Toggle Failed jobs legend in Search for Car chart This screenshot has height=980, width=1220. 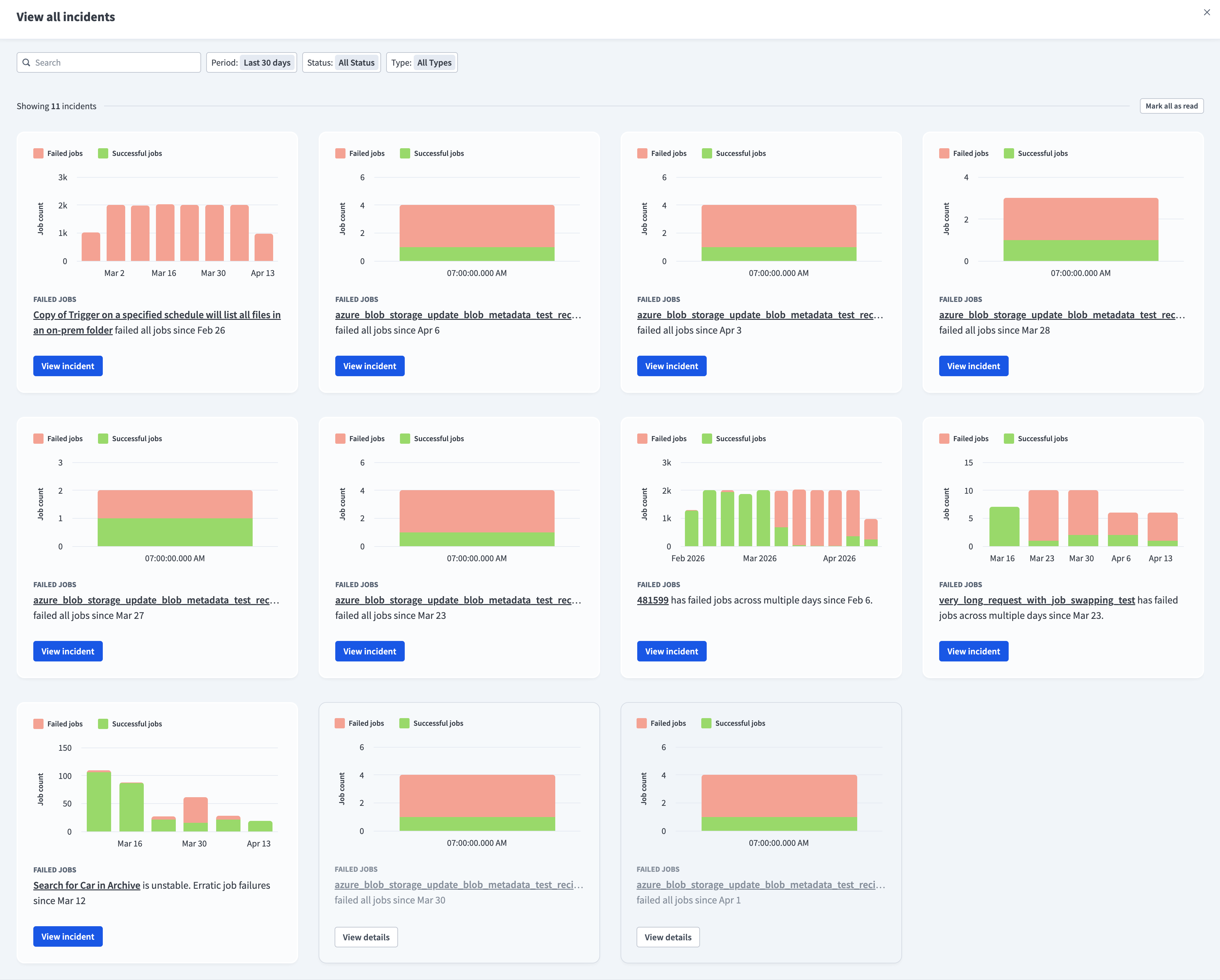click(x=58, y=724)
